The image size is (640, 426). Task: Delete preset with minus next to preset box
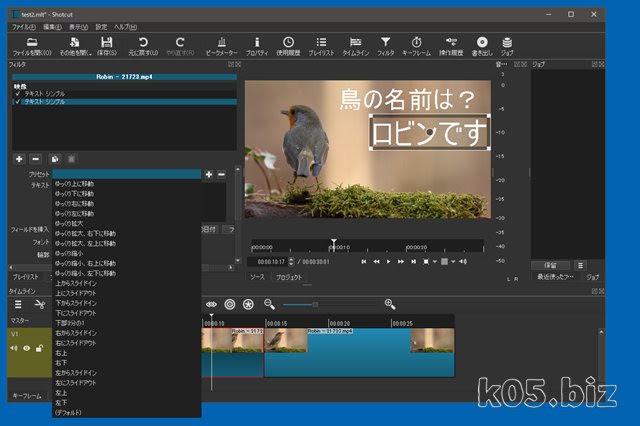tap(221, 175)
